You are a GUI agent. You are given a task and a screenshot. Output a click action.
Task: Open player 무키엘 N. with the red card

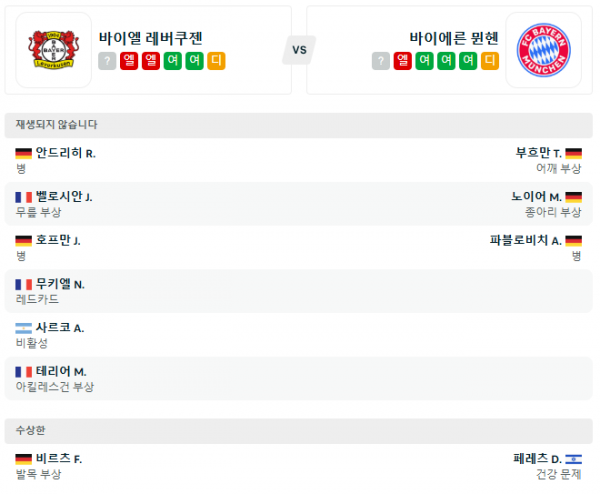60,284
